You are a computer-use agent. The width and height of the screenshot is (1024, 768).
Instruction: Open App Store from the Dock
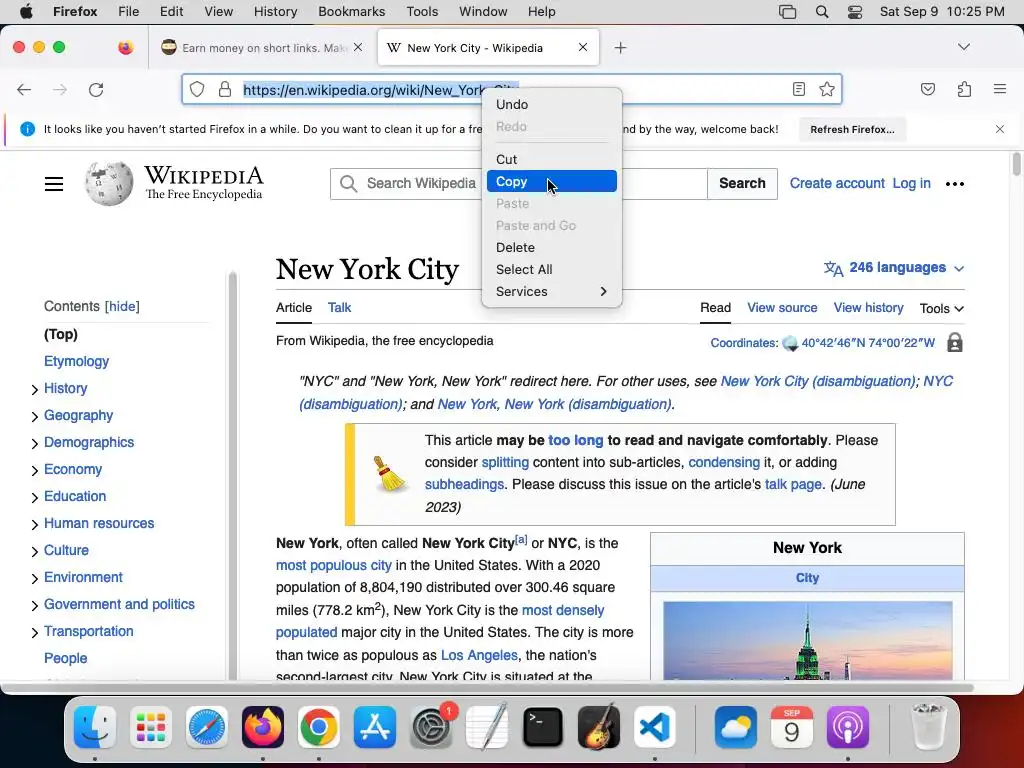375,727
